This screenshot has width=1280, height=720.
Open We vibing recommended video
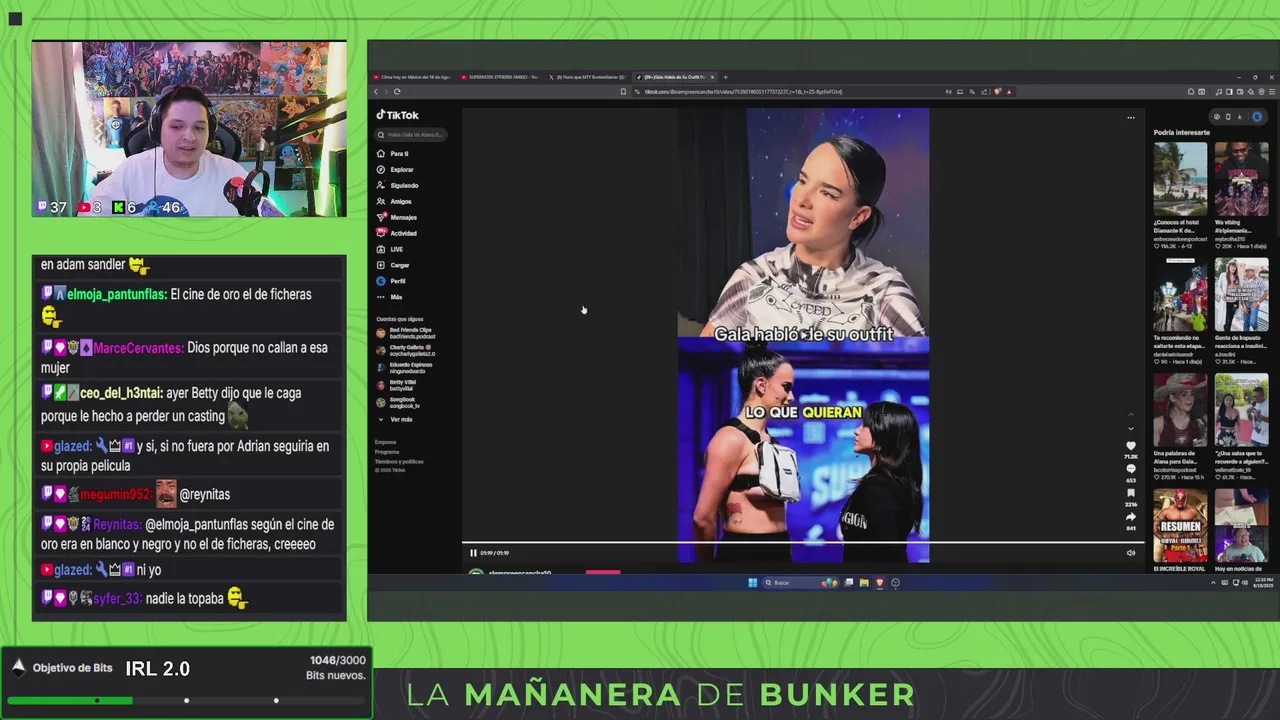coord(1242,179)
